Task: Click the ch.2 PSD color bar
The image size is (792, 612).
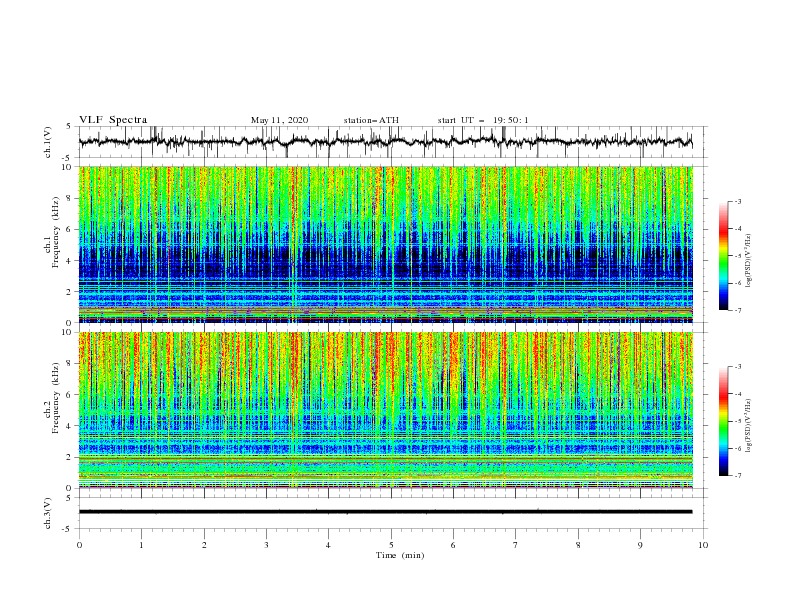Action: pos(723,421)
